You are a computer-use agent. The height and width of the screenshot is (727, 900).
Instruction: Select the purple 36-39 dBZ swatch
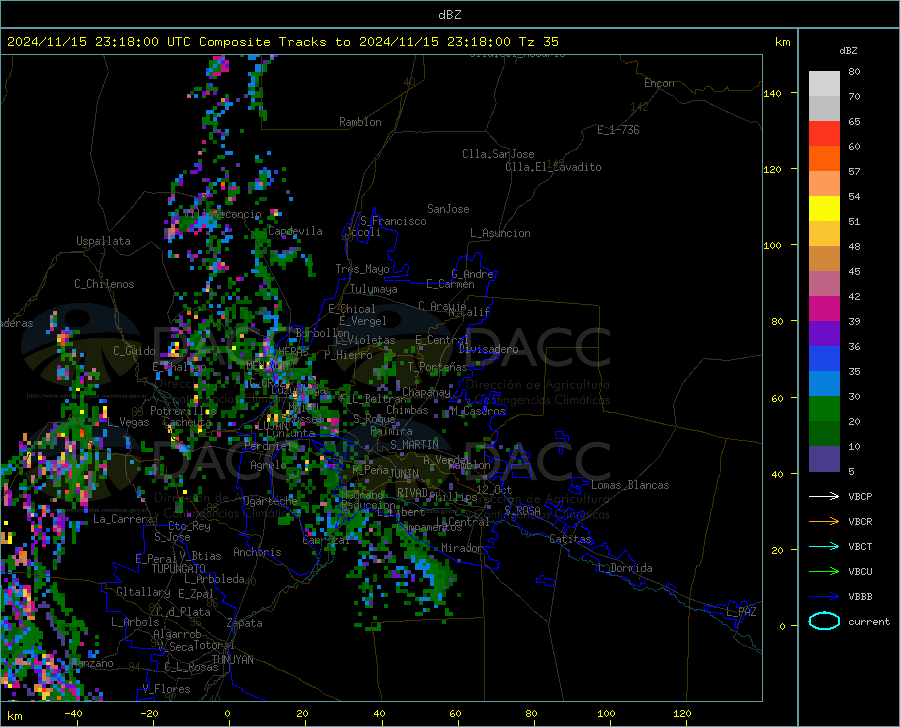824,334
